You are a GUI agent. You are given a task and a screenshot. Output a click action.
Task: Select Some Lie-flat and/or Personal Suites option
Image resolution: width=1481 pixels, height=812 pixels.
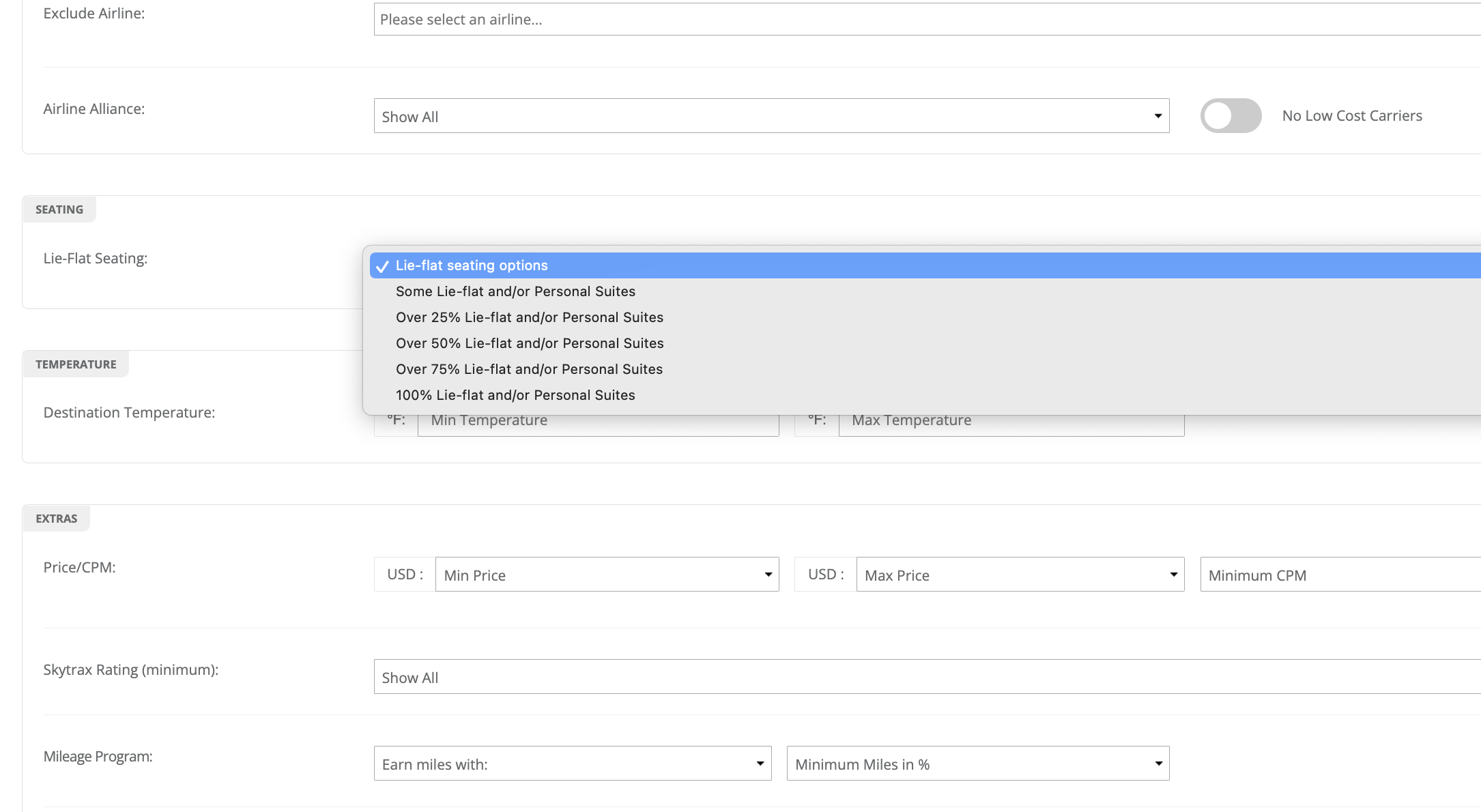point(515,291)
